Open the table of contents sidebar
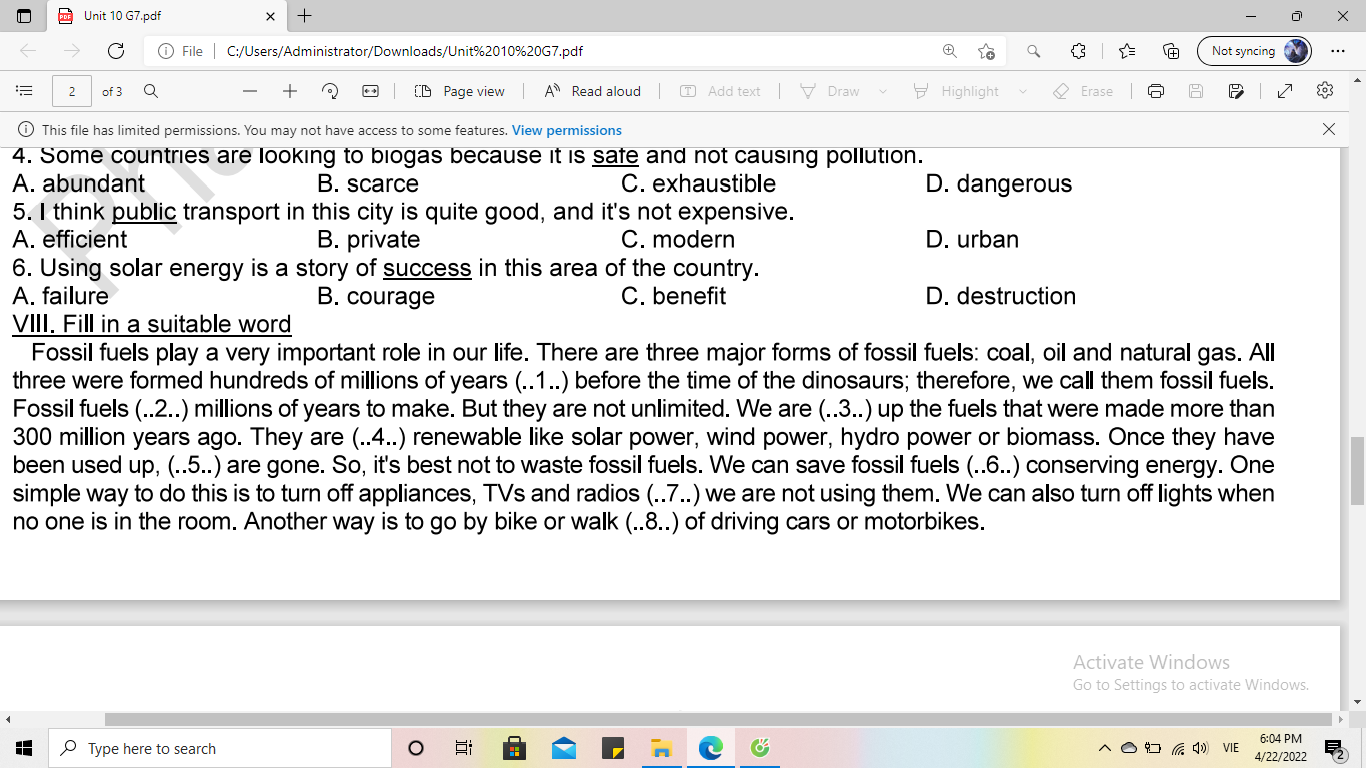 pyautogui.click(x=25, y=91)
